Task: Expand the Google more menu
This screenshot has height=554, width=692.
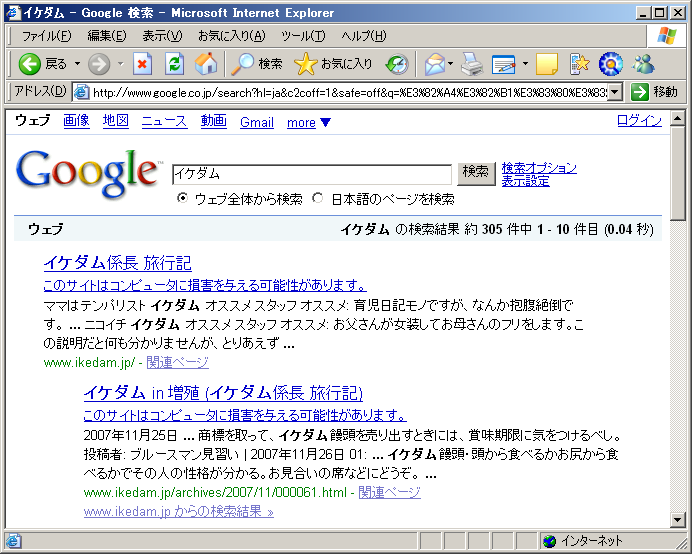Action: 309,122
